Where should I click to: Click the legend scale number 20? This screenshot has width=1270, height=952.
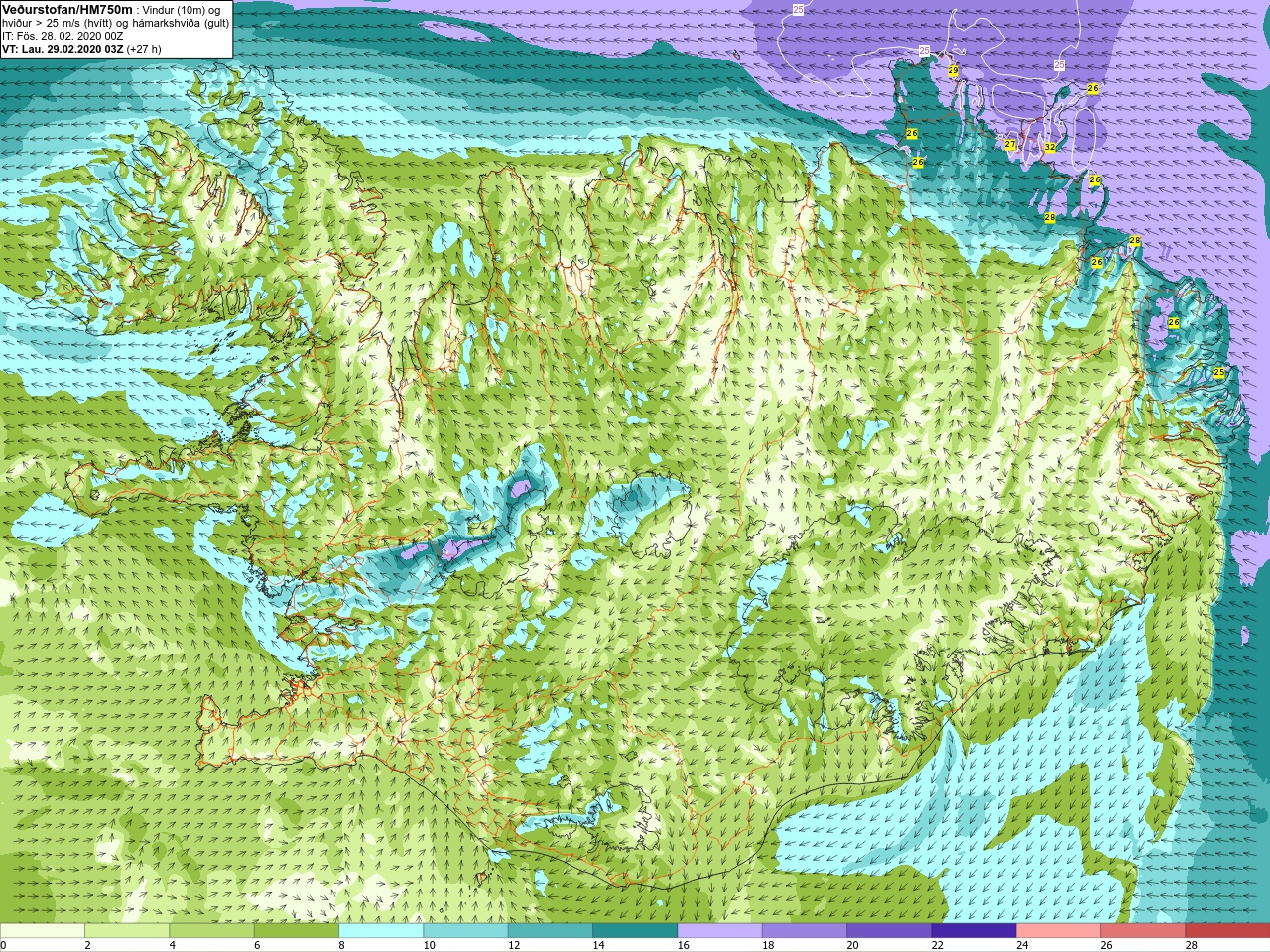pyautogui.click(x=853, y=945)
